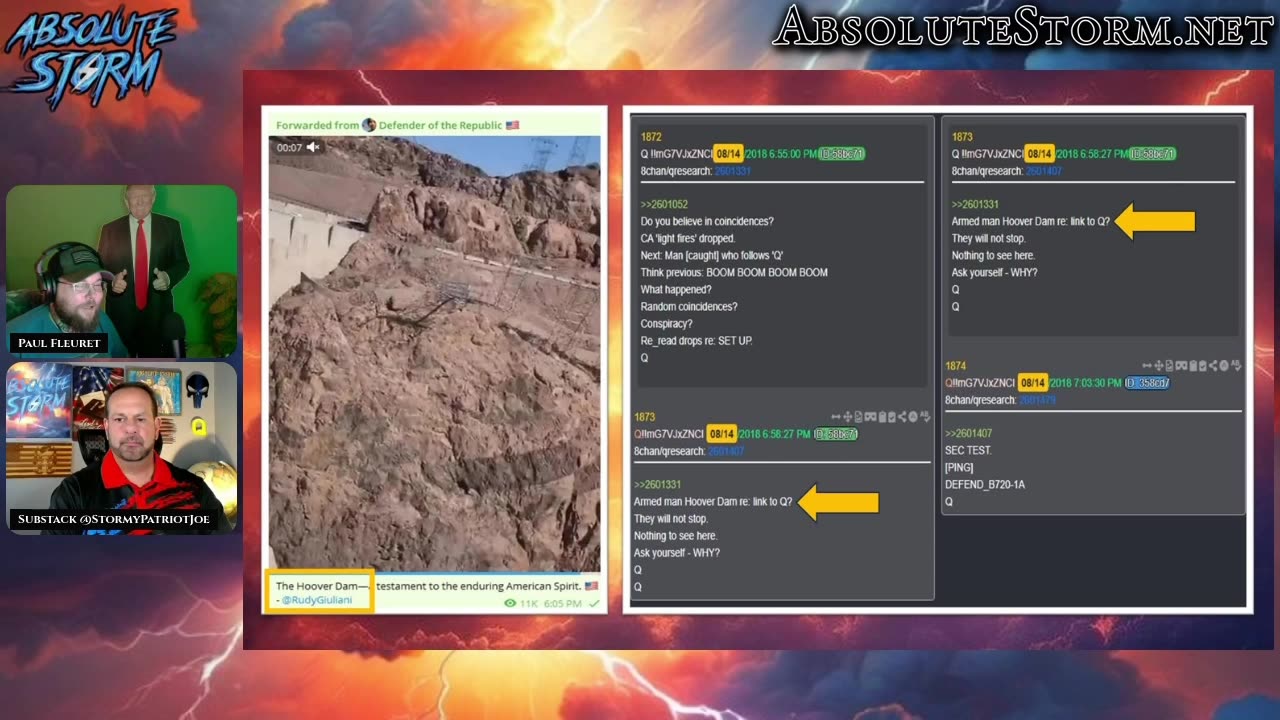
Task: Click the goggles icon in post 1874 toolbar
Action: (1181, 366)
